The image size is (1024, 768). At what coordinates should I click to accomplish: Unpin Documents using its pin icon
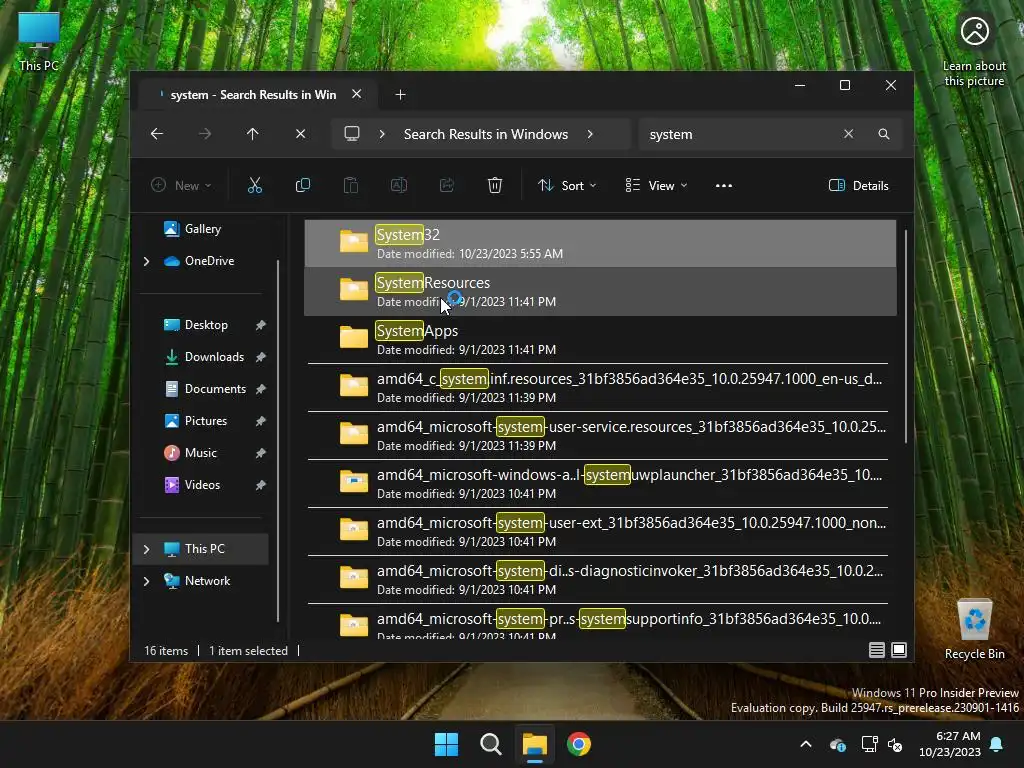tap(261, 389)
